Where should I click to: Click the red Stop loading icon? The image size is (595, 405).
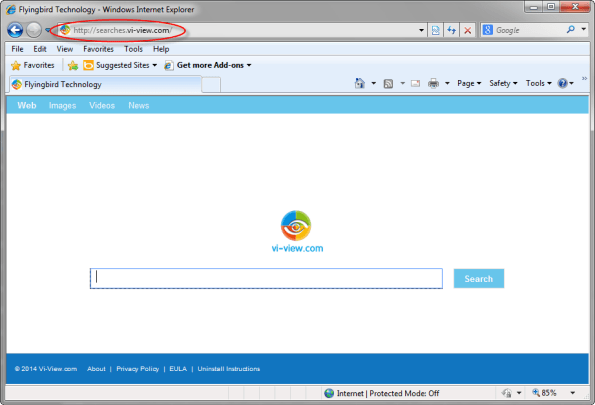pyautogui.click(x=468, y=30)
